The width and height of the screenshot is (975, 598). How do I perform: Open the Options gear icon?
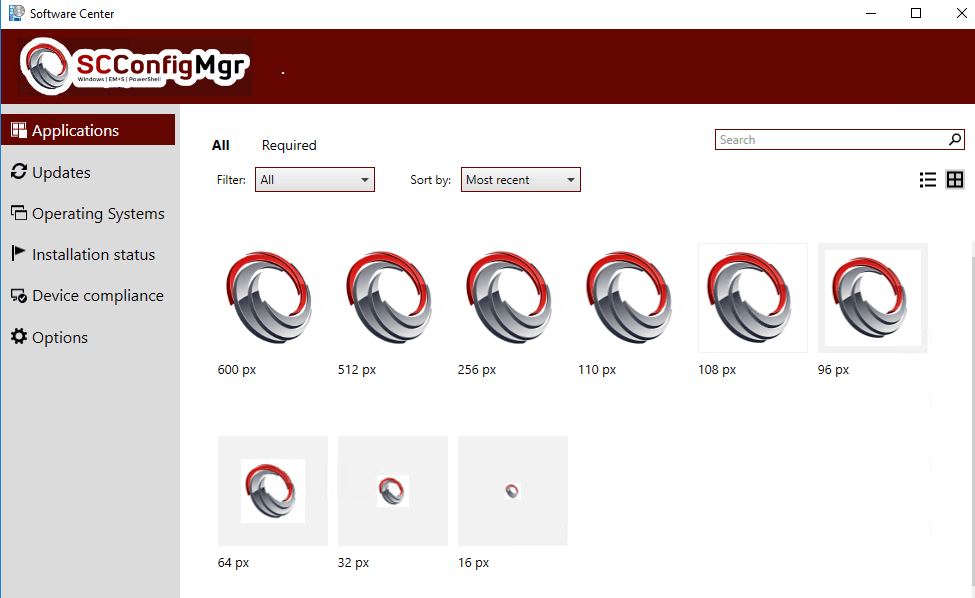[x=18, y=337]
